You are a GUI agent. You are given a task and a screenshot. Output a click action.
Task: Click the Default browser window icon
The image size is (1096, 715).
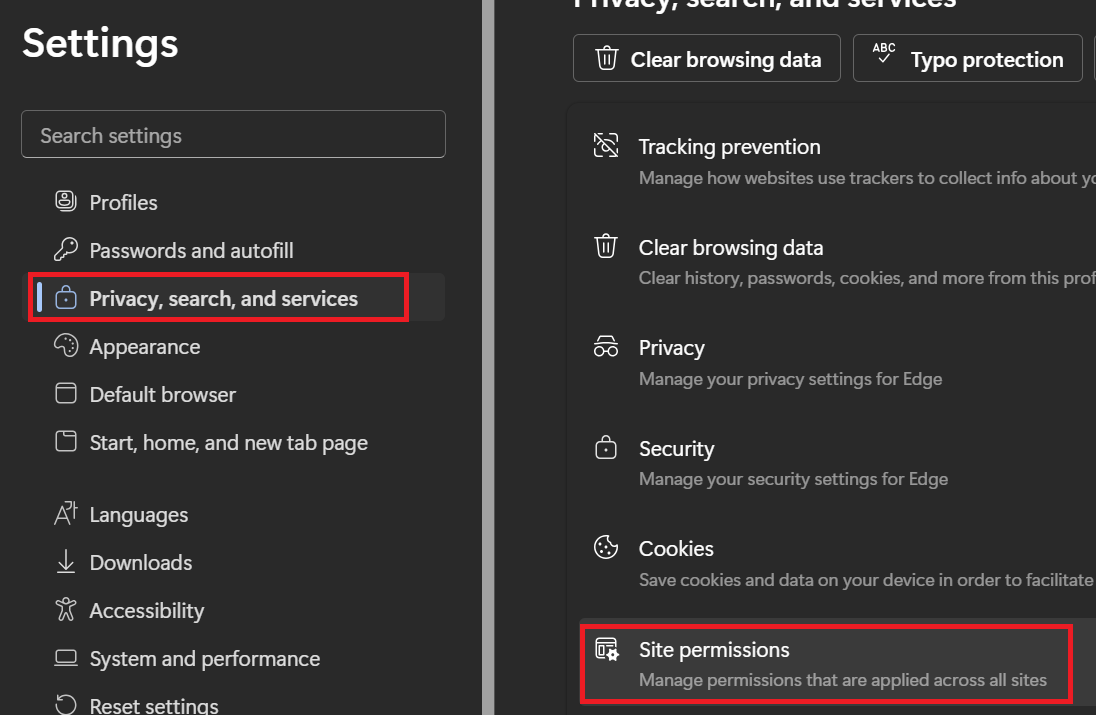(x=66, y=394)
